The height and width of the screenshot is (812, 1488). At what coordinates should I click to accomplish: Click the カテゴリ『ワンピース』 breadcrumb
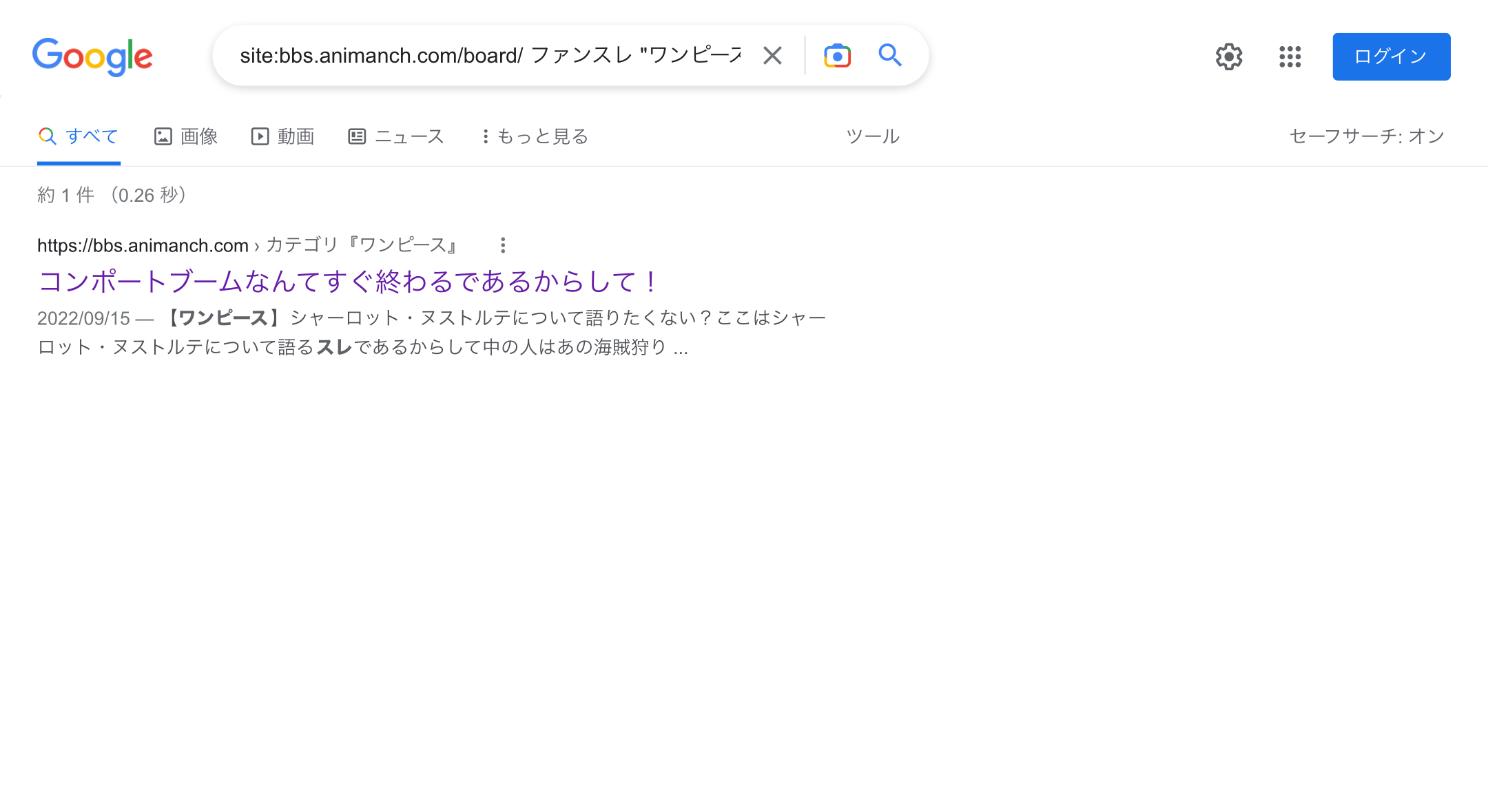[362, 245]
